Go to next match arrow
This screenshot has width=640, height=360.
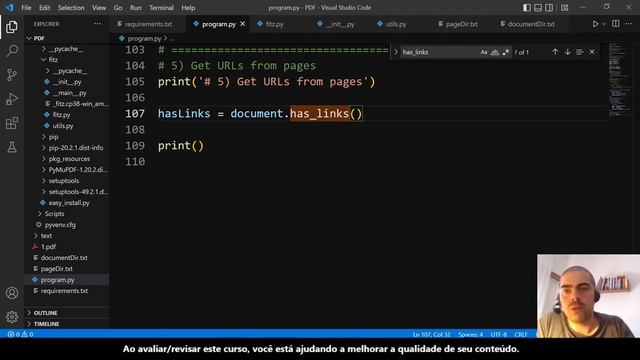567,52
